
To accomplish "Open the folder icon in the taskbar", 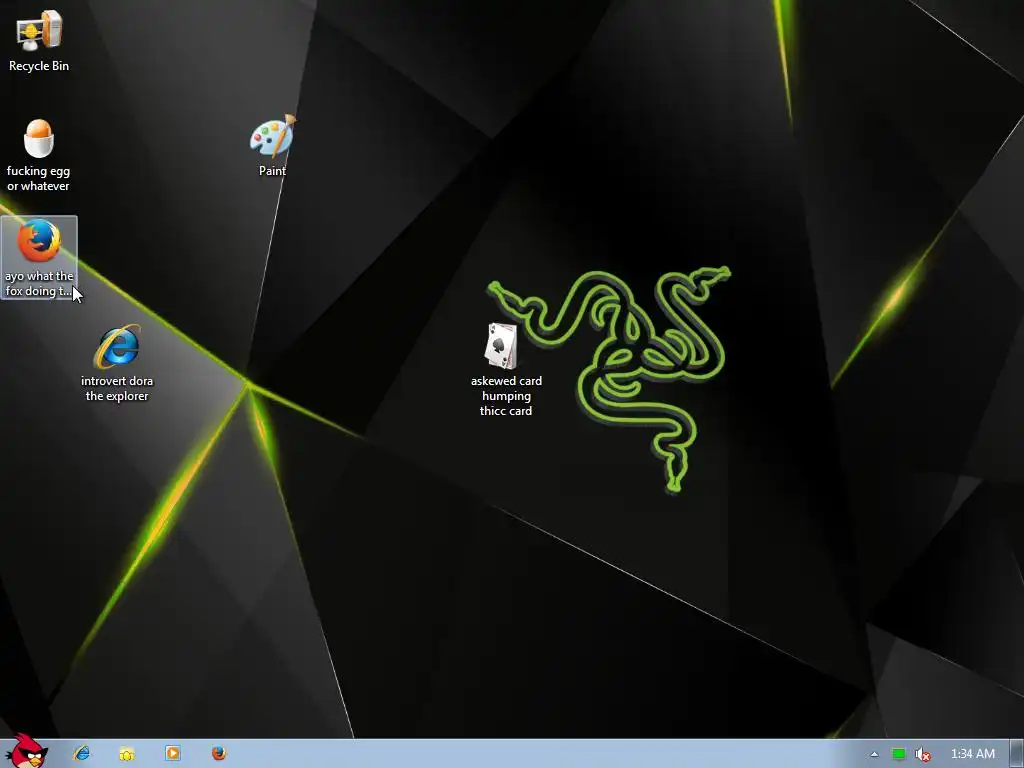I will click(x=127, y=754).
